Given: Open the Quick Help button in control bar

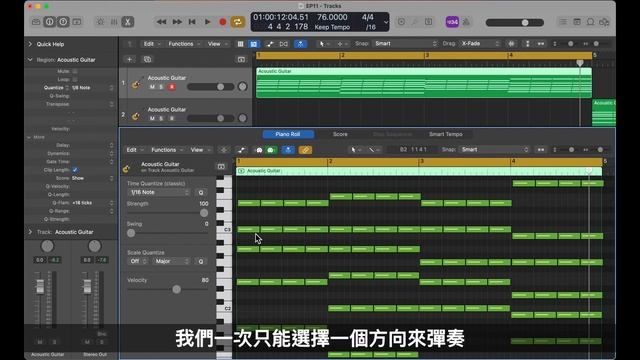Looking at the screenshot, I should click(63, 22).
